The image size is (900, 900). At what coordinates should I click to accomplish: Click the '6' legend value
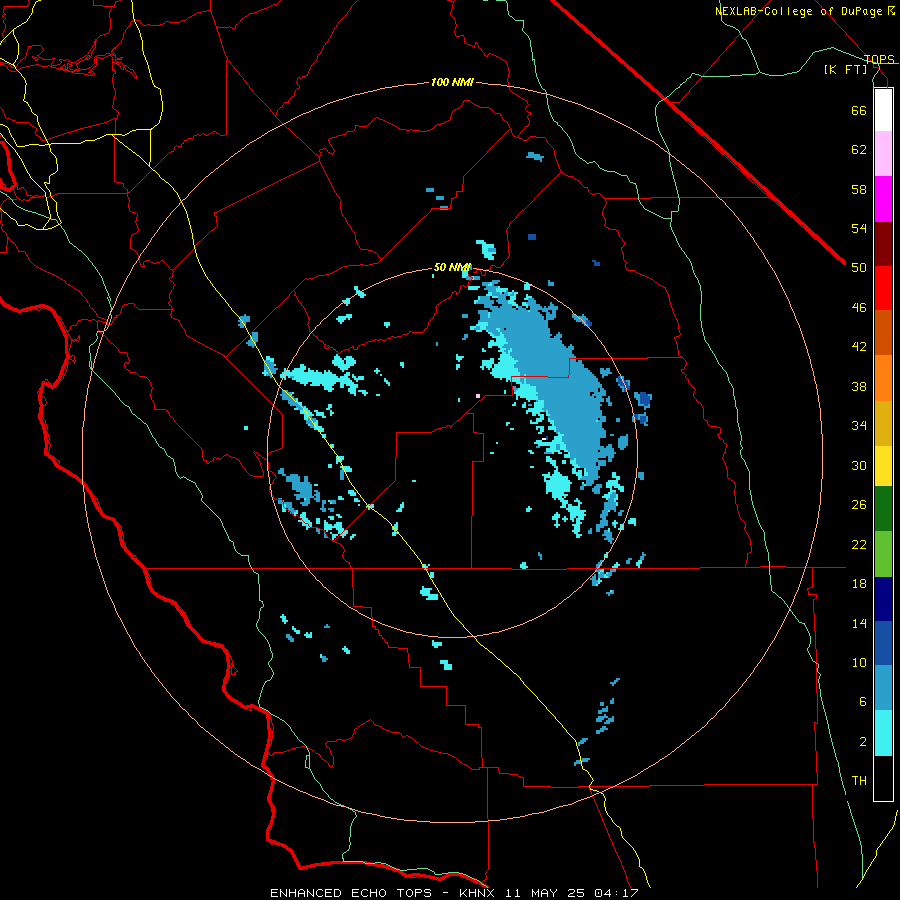click(x=863, y=702)
